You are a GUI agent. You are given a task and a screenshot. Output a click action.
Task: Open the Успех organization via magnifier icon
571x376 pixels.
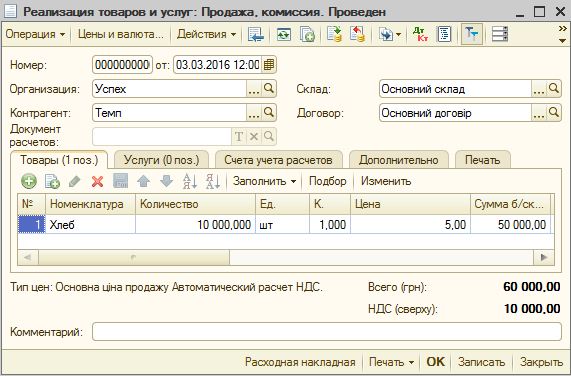tap(269, 89)
